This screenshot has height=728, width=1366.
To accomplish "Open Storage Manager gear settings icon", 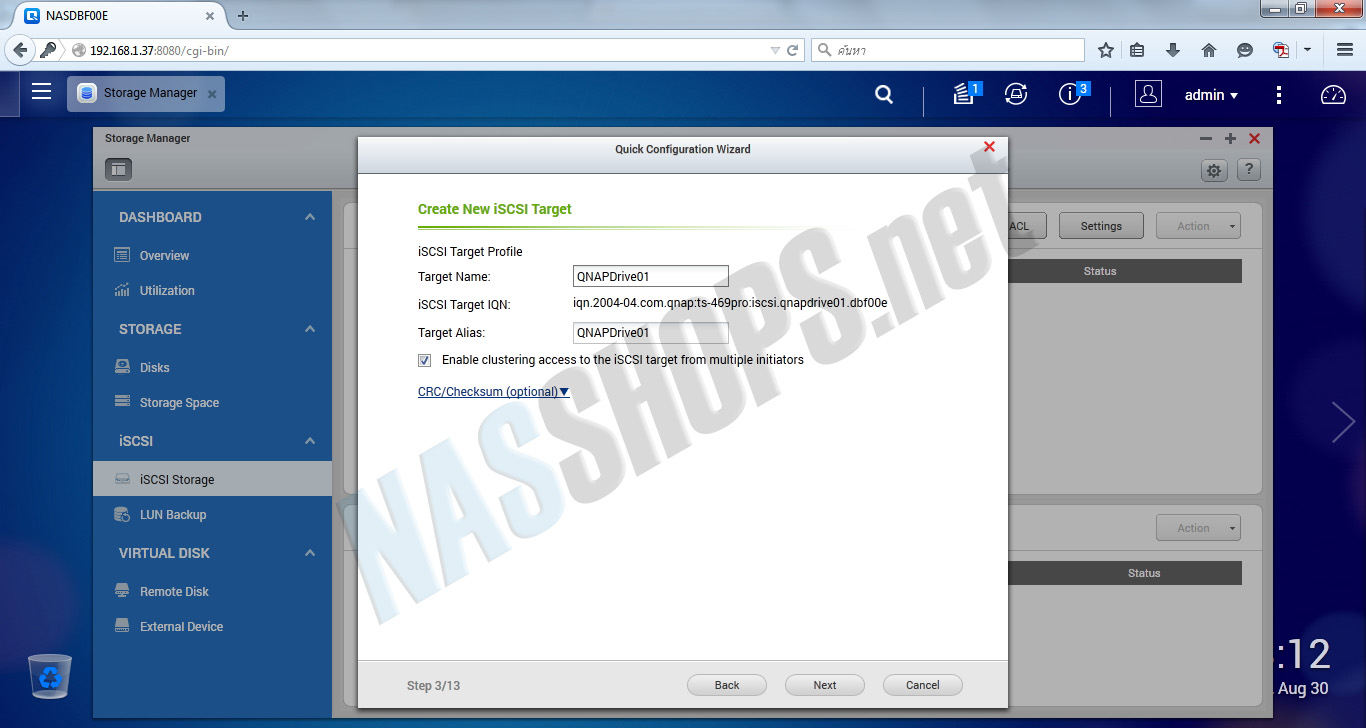I will pyautogui.click(x=1214, y=170).
